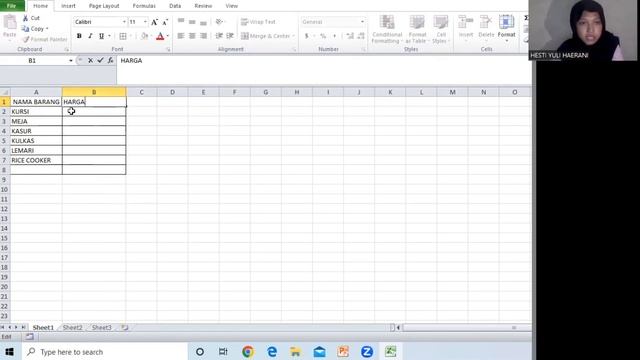Click Decrease Decimal icon
The image size is (640, 360).
coord(361,36)
